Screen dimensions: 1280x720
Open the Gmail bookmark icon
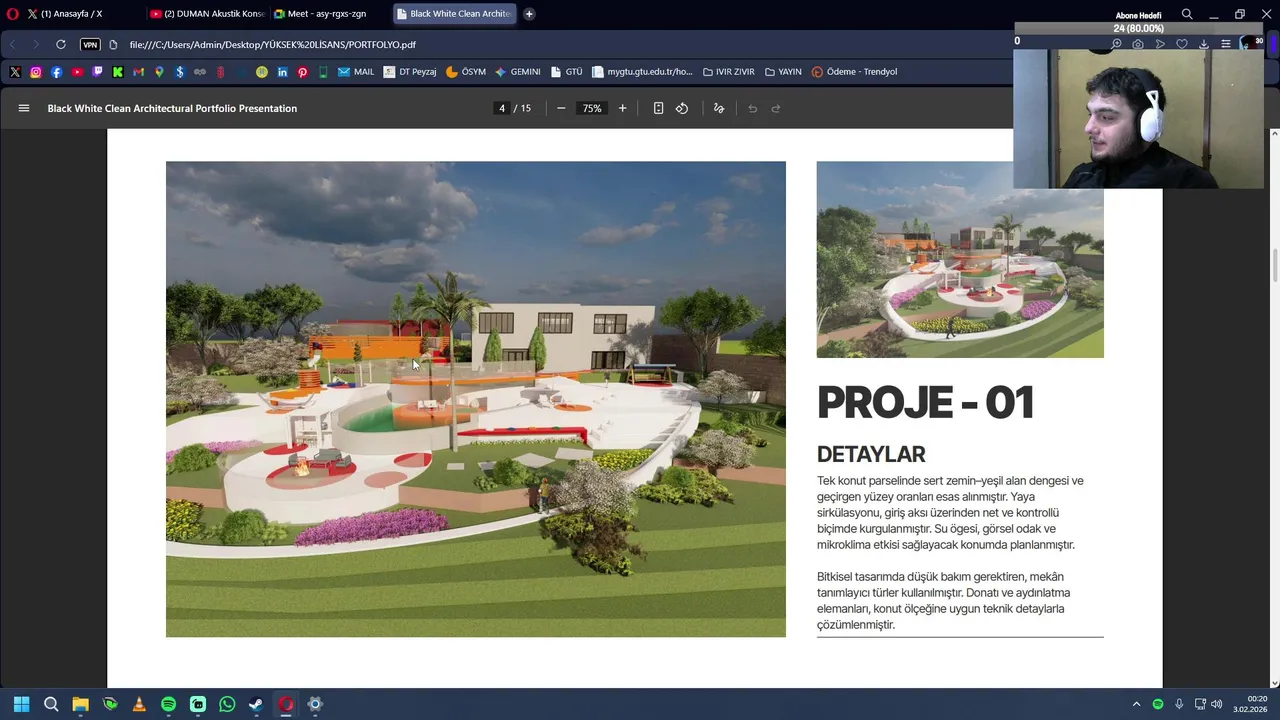(x=138, y=72)
